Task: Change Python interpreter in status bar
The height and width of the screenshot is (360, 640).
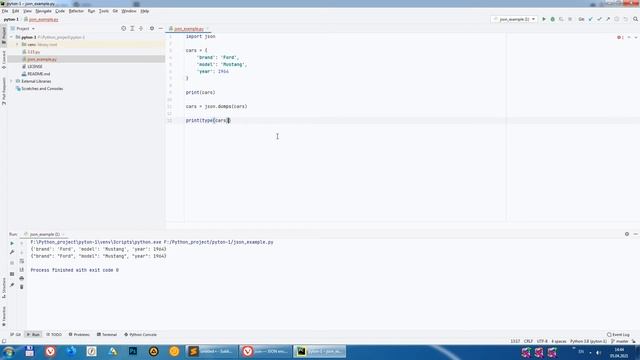Action: [x=589, y=341]
